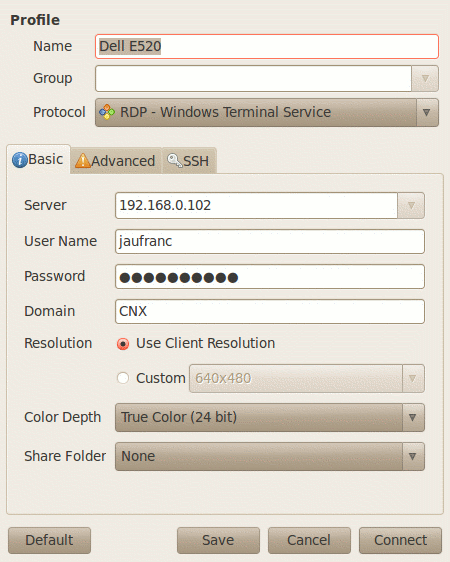Click the Profile heading text
Screen dimensions: 450x562
coord(35,20)
